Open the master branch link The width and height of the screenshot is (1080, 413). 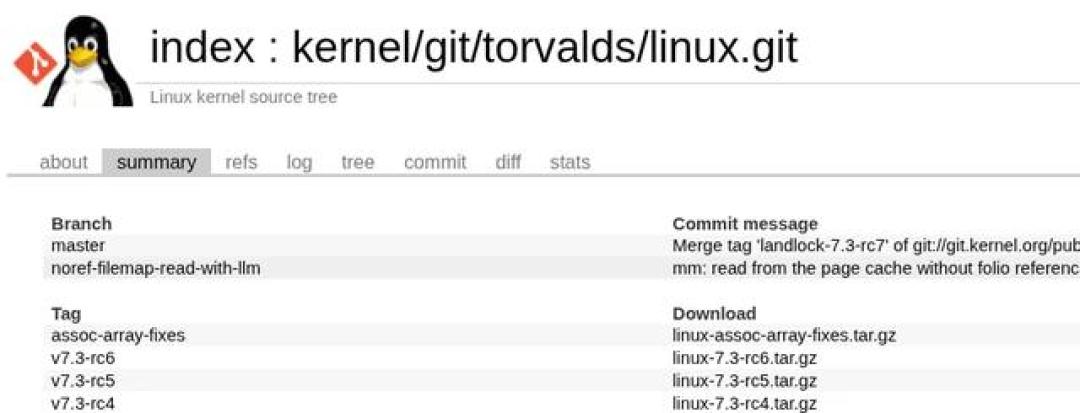click(78, 245)
